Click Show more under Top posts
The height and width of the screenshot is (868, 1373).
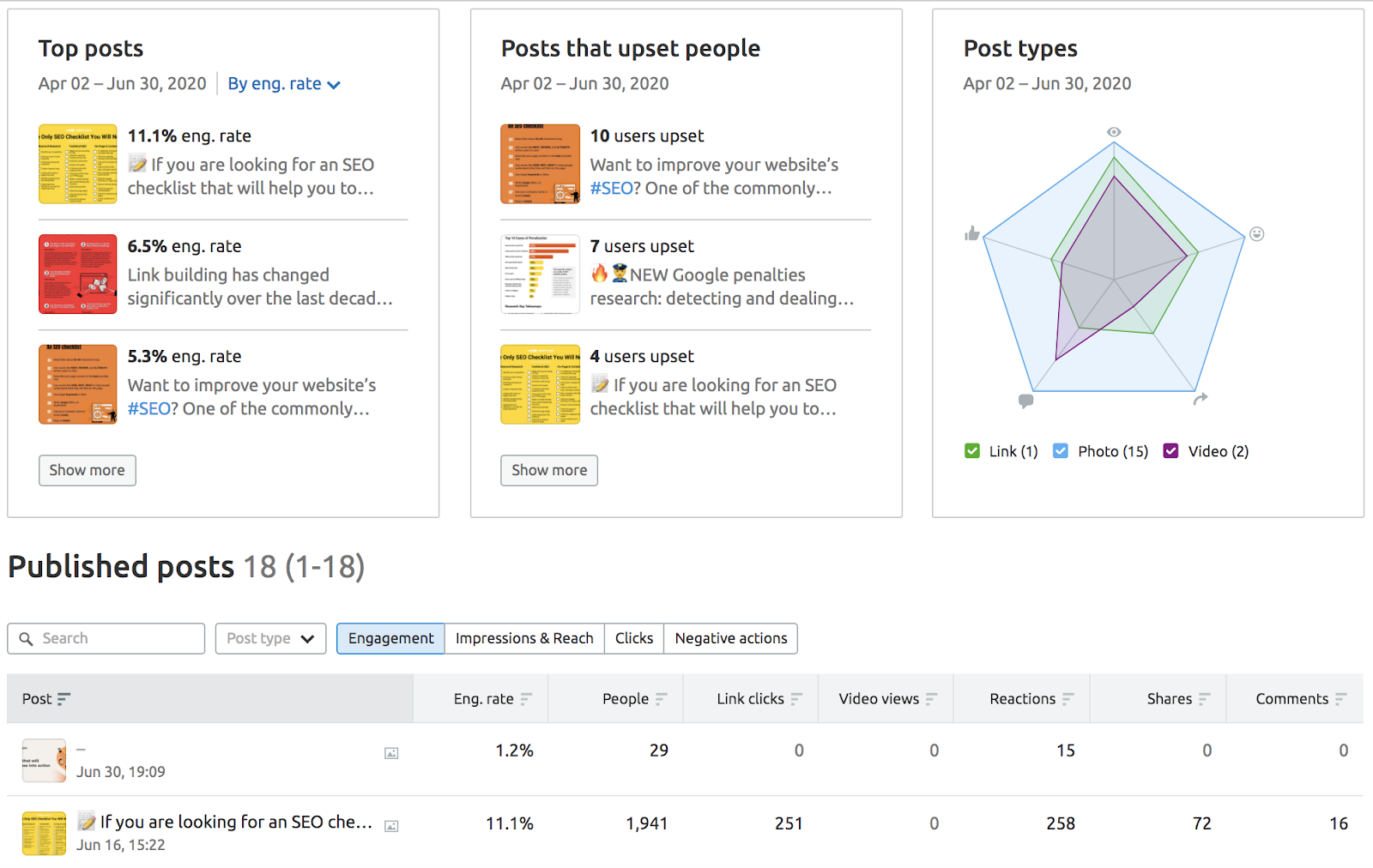pyautogui.click(x=88, y=471)
